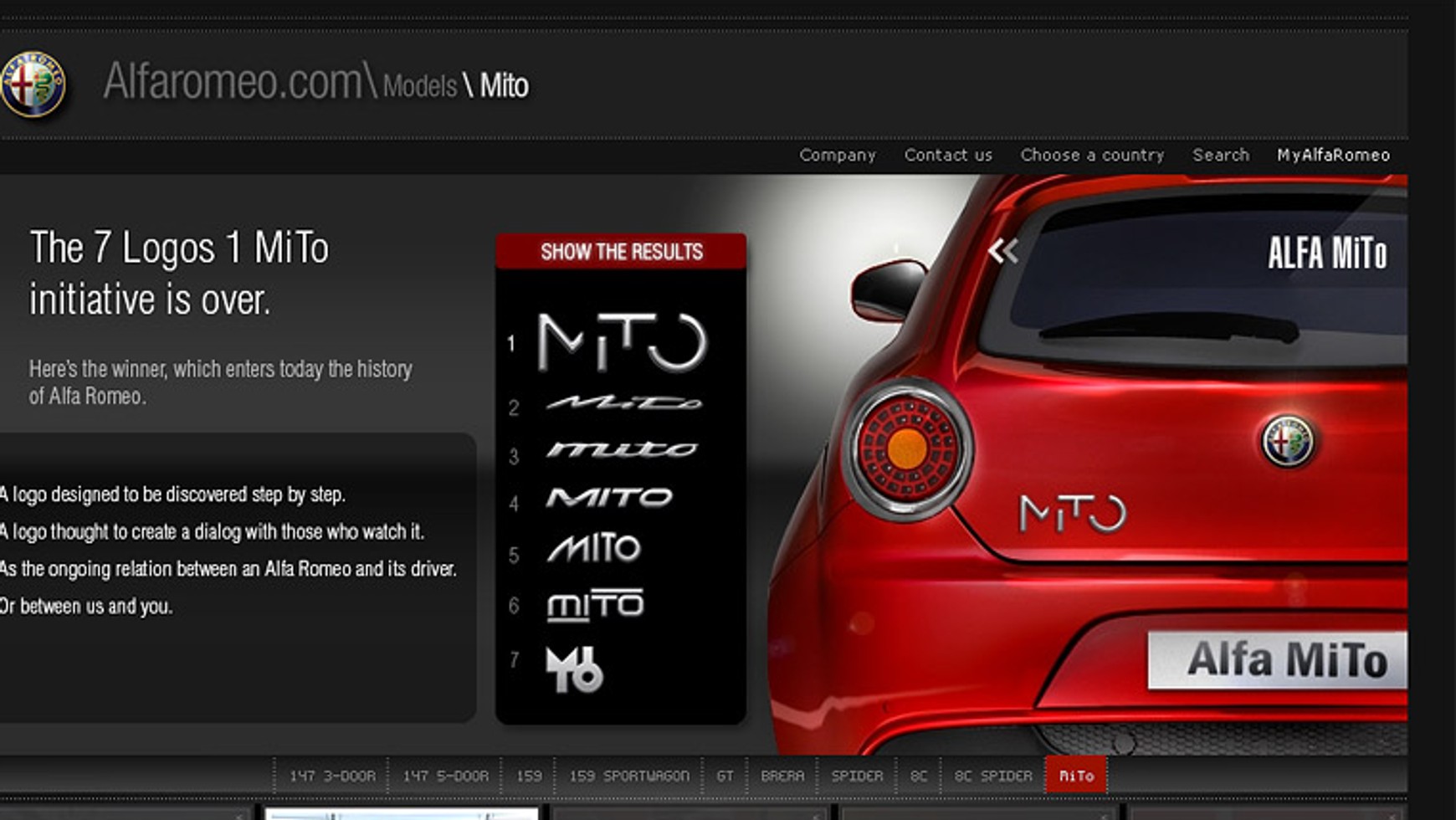Choose the slanted MiTo logo number 5
This screenshot has height=820, width=1456.
pyautogui.click(x=593, y=549)
